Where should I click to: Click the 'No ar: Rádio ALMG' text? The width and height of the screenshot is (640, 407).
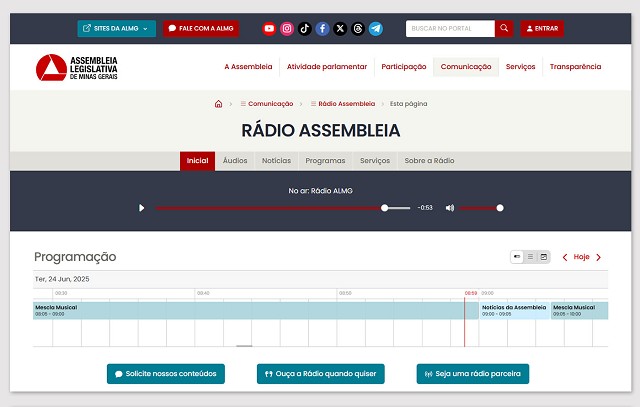(320, 191)
